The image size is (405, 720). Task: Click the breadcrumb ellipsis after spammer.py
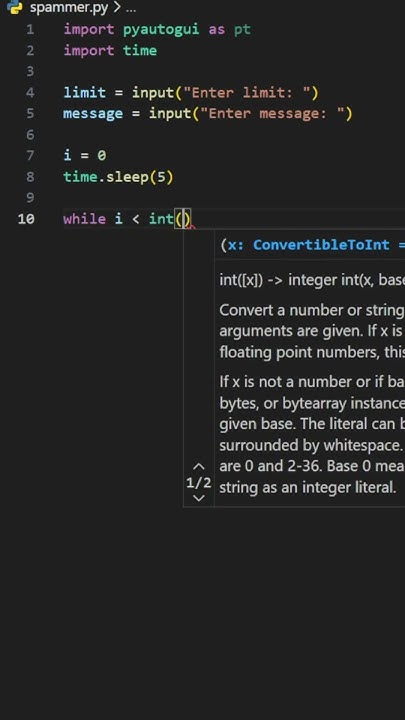130,8
